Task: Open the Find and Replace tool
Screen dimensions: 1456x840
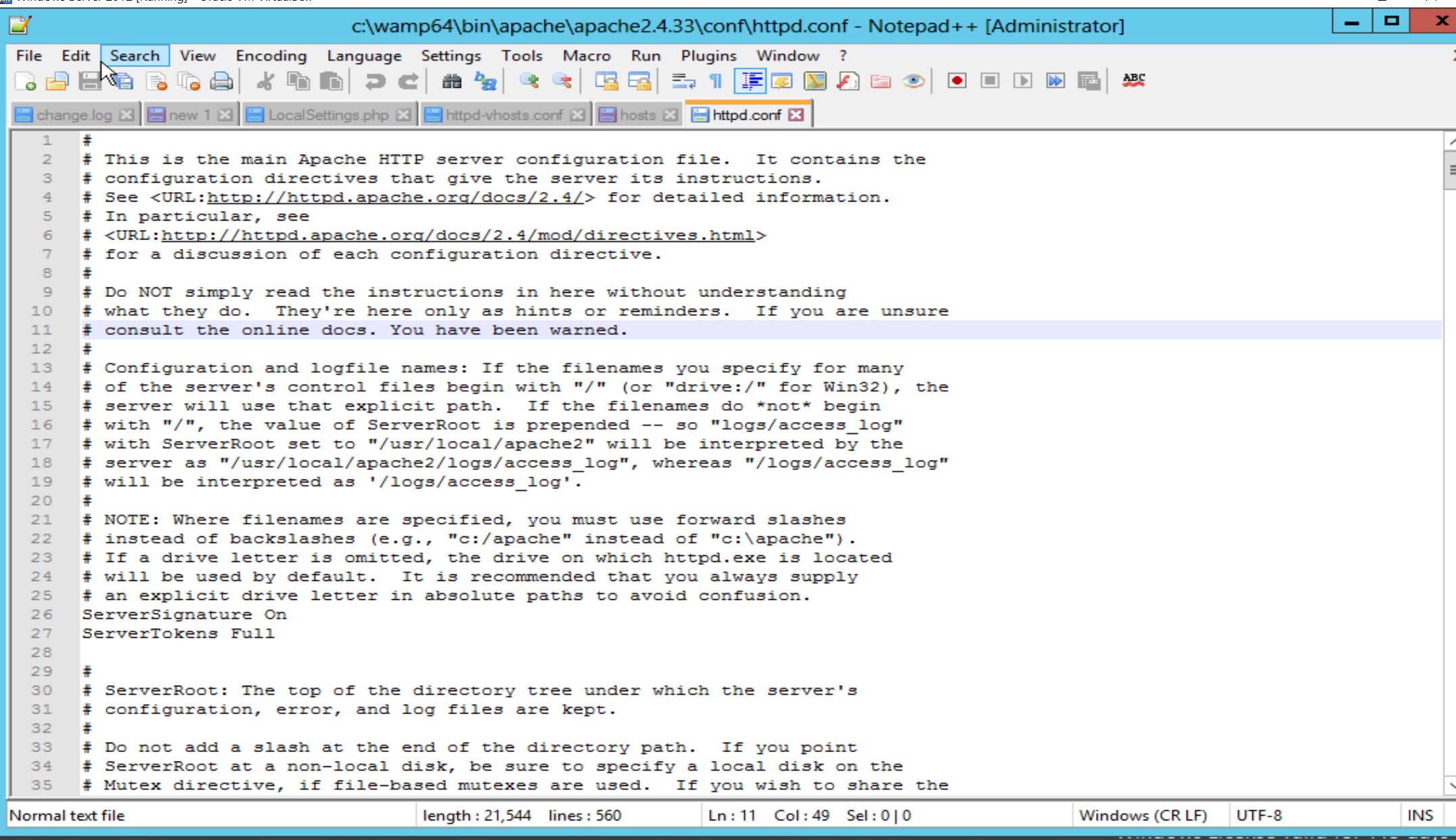Action: 485,81
